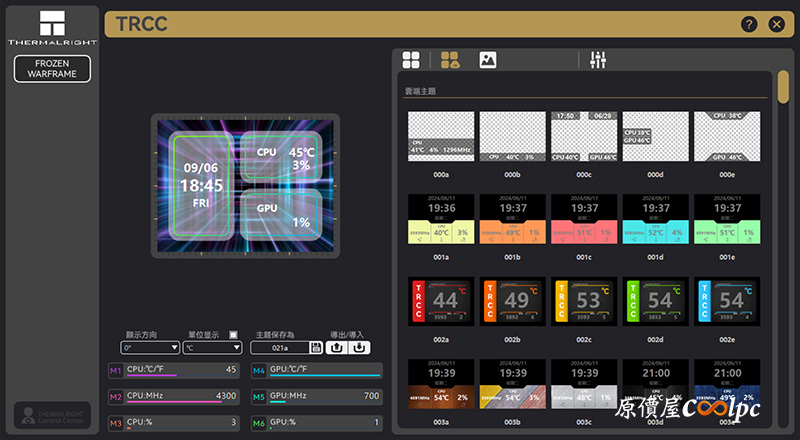Screen dimensions: 800x440
Task: Select the M1 module icon
Action: (x=116, y=371)
